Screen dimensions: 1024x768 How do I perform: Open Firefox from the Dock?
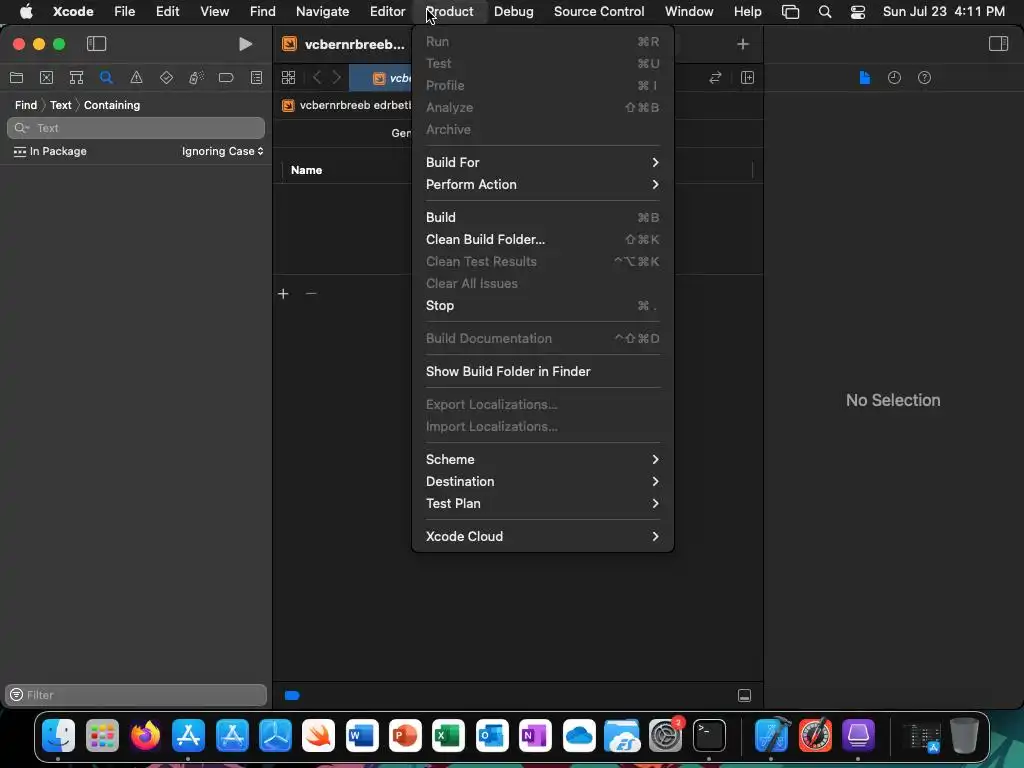pyautogui.click(x=145, y=736)
